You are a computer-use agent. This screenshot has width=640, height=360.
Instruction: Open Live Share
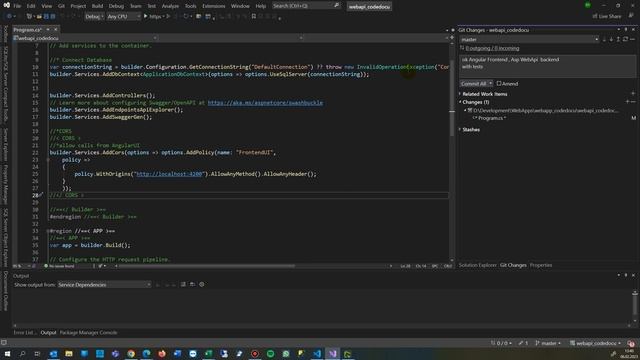607,16
